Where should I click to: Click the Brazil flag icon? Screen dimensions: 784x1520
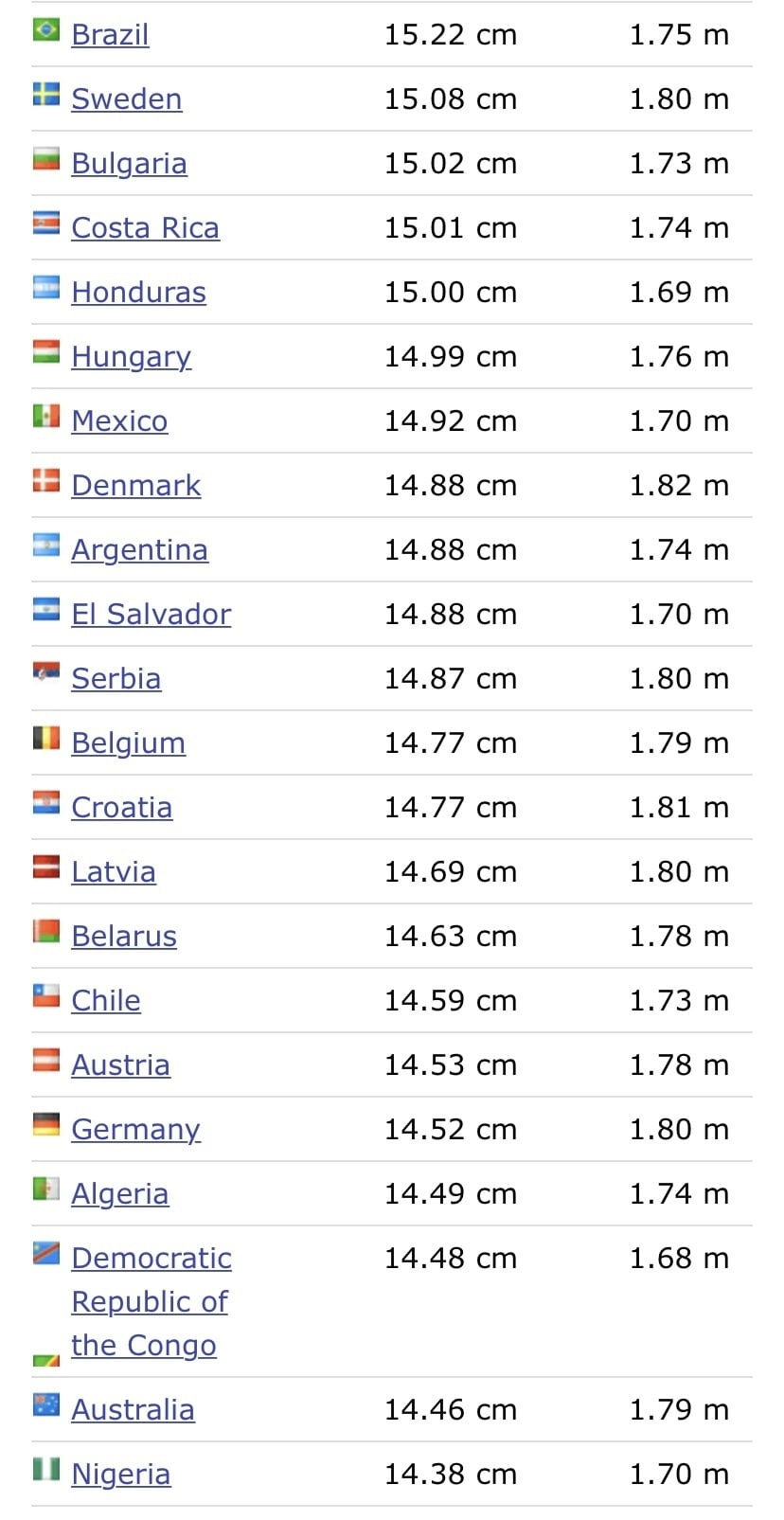[46, 30]
